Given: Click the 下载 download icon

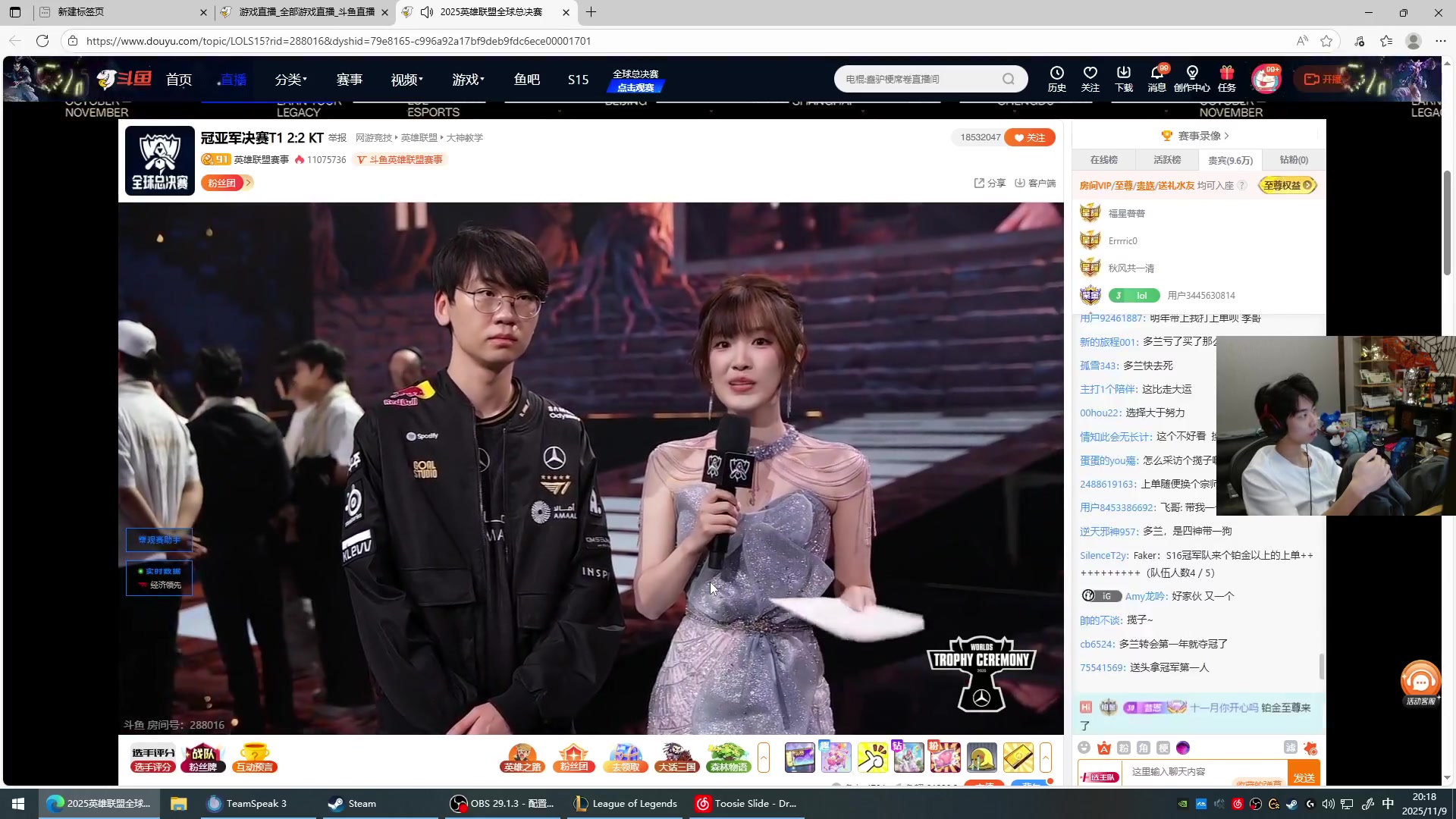Looking at the screenshot, I should 1123,78.
